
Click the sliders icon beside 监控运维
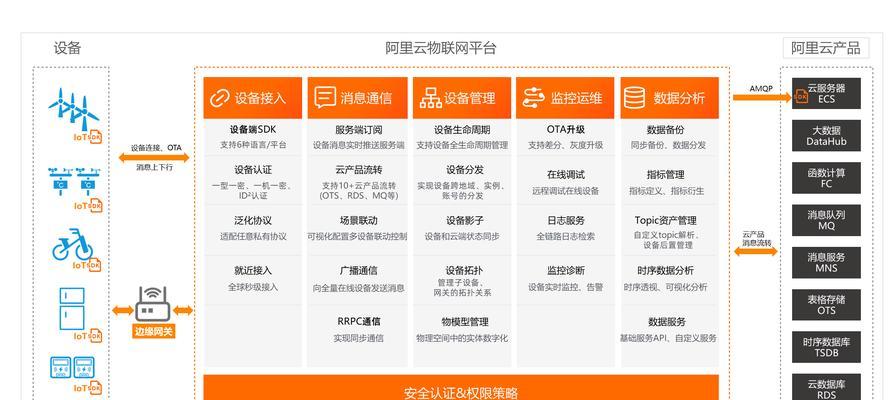pos(534,97)
